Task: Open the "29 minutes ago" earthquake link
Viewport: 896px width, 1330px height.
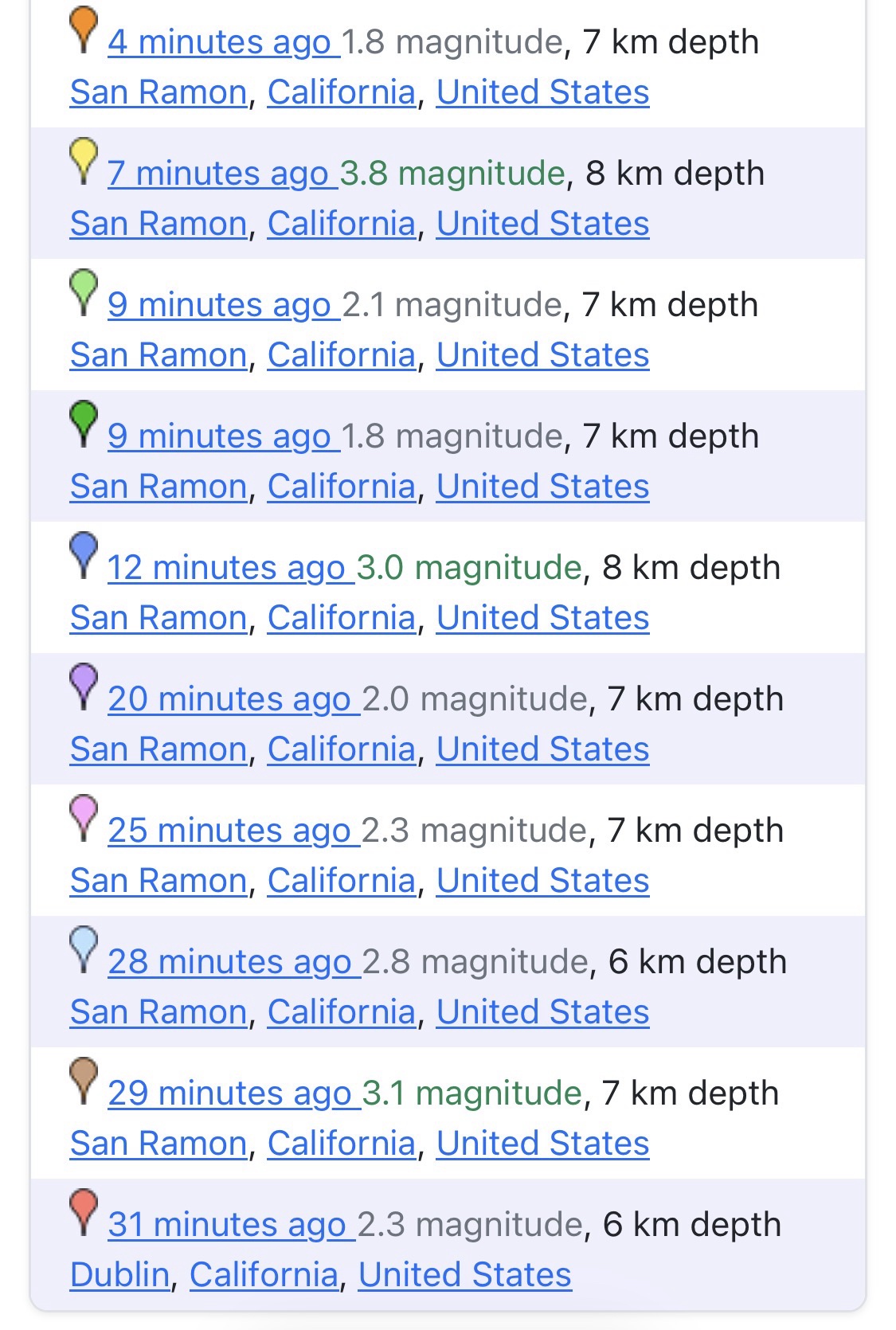Action: tap(229, 1093)
